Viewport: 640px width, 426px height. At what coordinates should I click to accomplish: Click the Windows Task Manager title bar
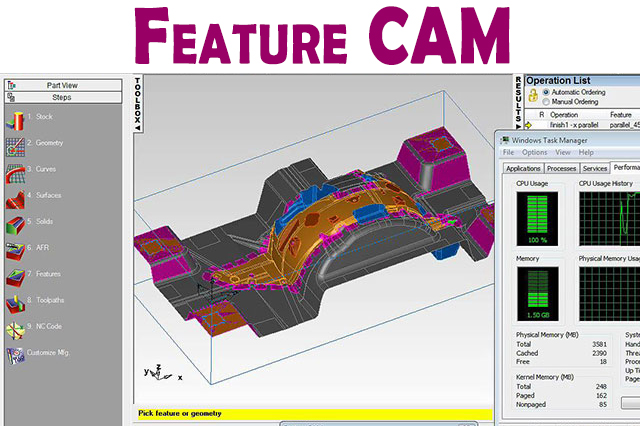[x=568, y=140]
